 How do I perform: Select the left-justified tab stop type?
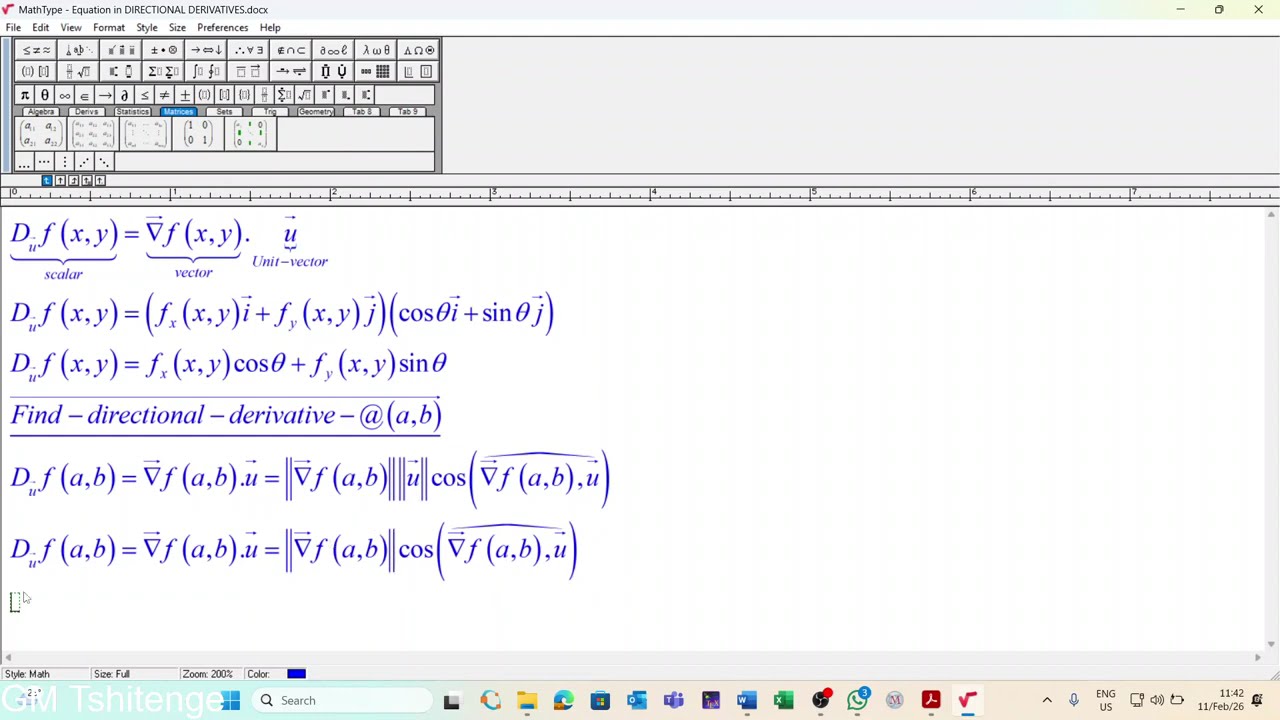click(47, 180)
